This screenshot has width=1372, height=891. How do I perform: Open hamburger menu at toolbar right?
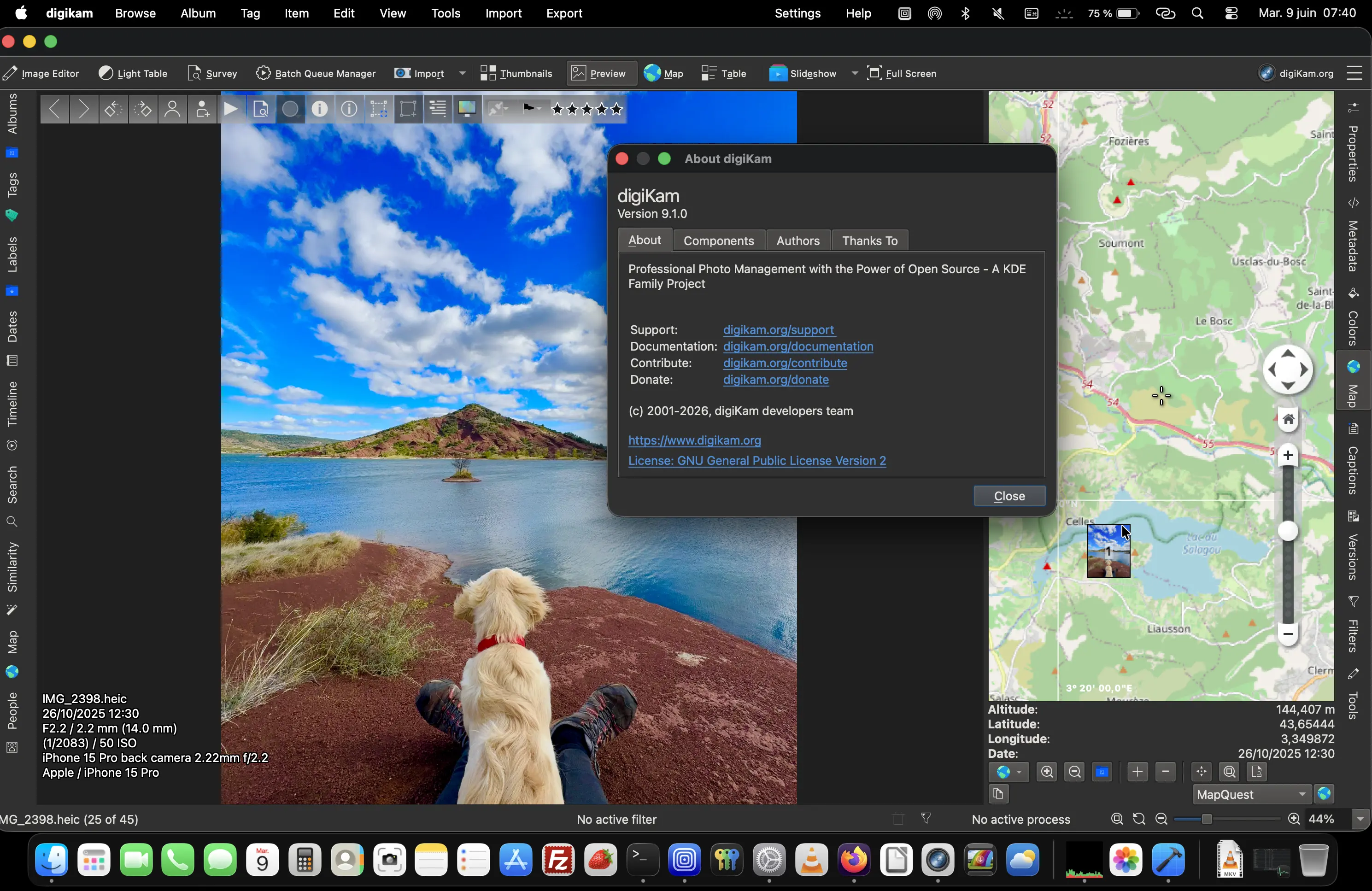(1354, 73)
